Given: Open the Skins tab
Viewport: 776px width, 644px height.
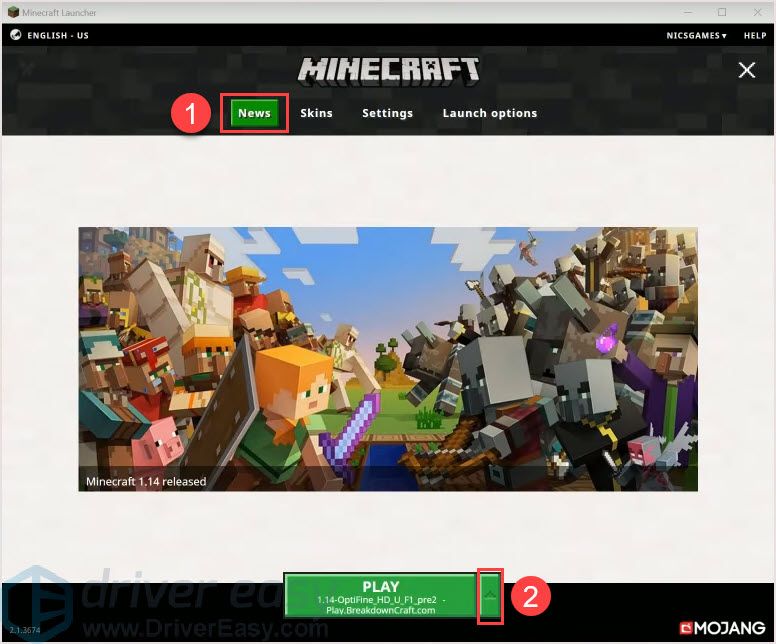Looking at the screenshot, I should coord(316,113).
